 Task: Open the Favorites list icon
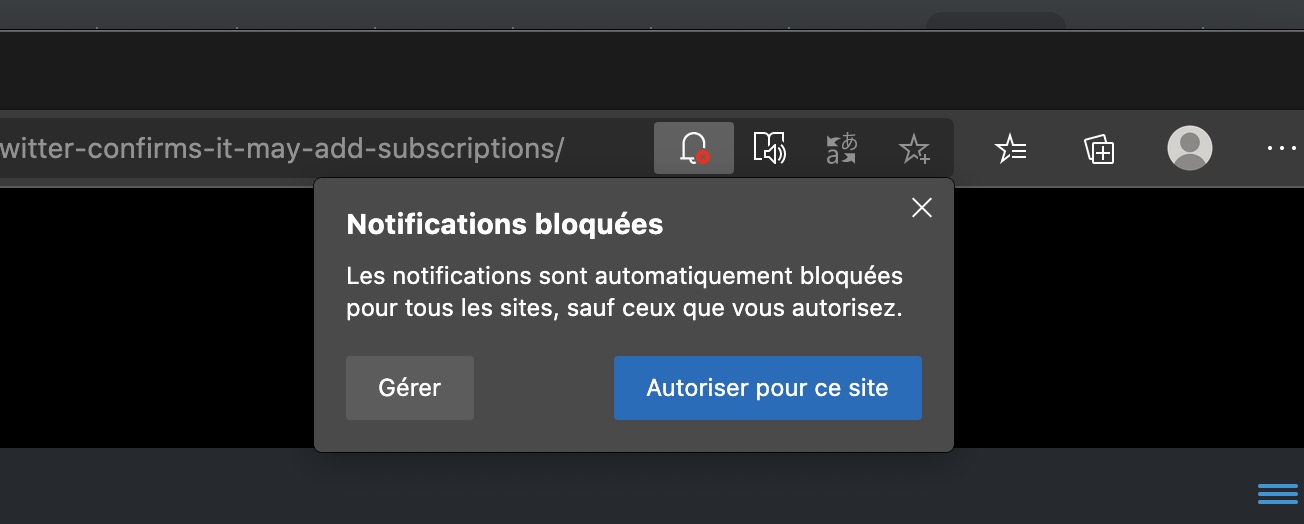[x=1010, y=149]
